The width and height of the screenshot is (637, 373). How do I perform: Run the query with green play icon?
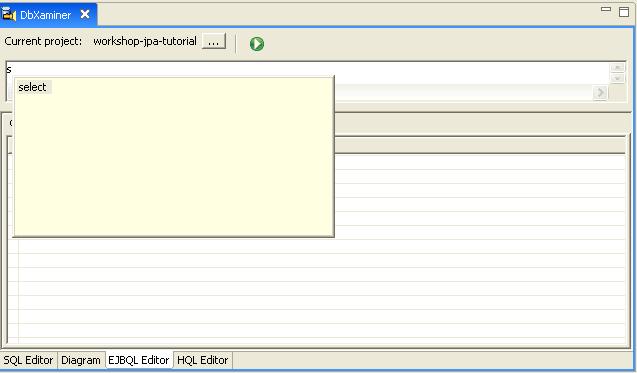tap(257, 43)
